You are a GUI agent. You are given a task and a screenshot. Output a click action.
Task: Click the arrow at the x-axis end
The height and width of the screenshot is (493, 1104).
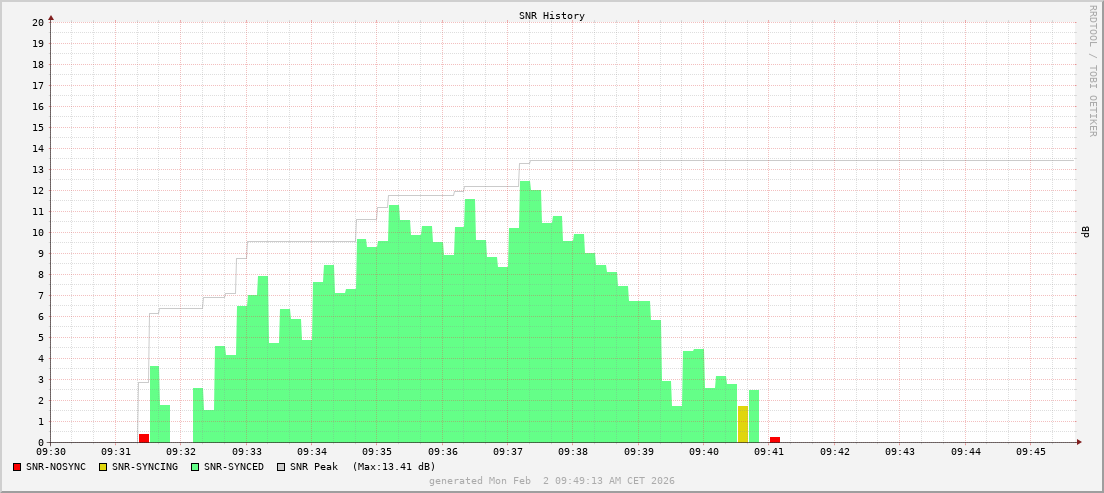pyautogui.click(x=1078, y=442)
